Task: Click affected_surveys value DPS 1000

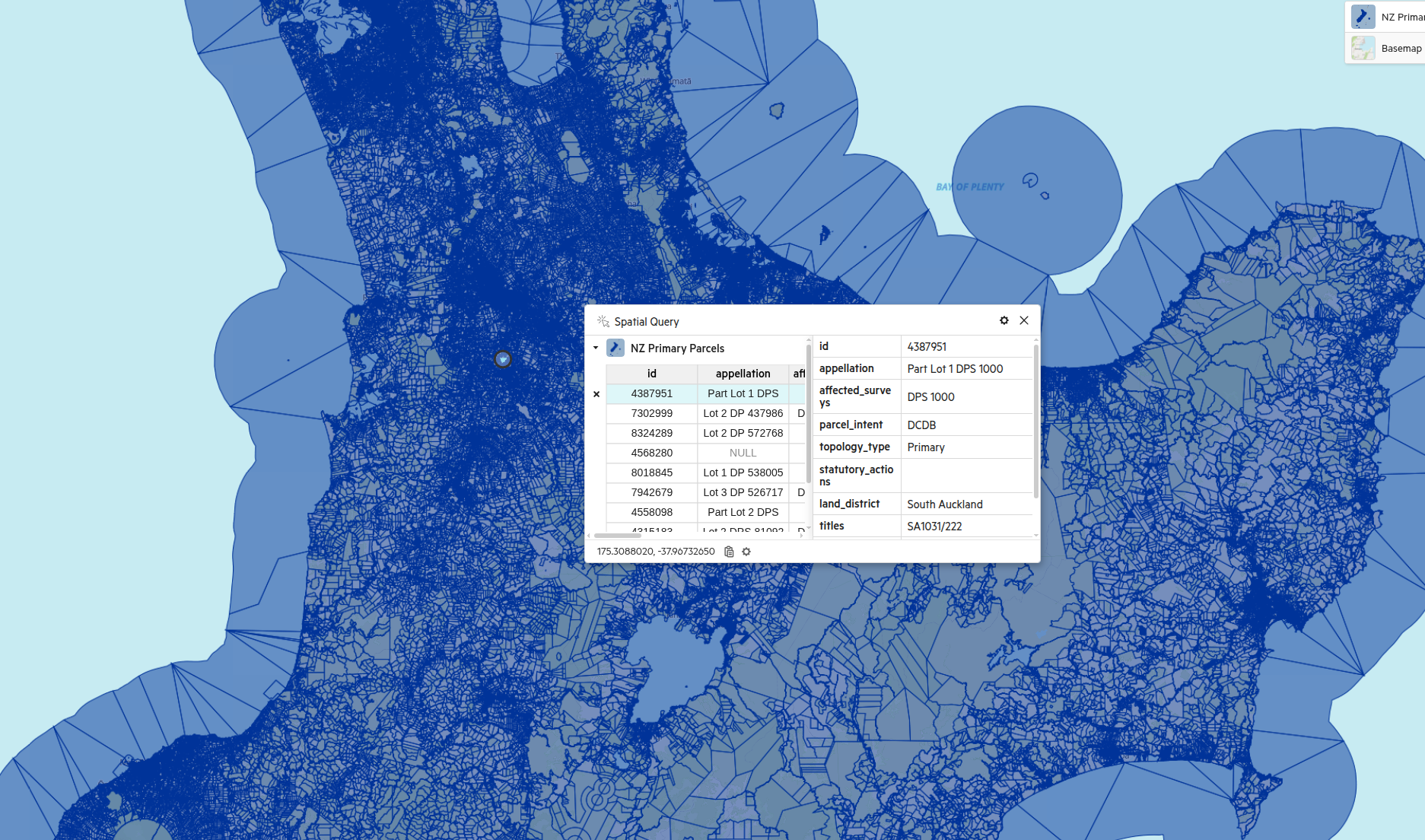Action: (930, 397)
